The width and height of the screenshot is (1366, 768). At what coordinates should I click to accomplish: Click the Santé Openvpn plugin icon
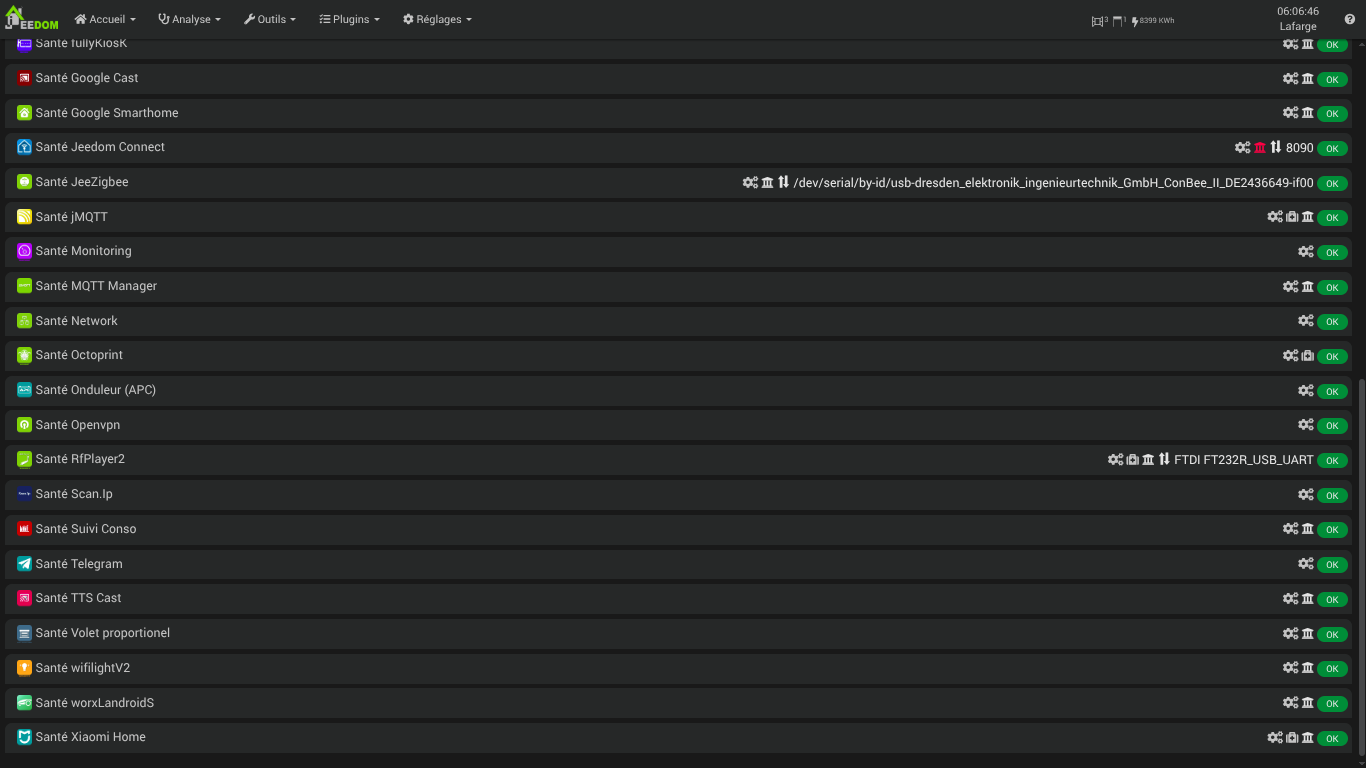24,425
